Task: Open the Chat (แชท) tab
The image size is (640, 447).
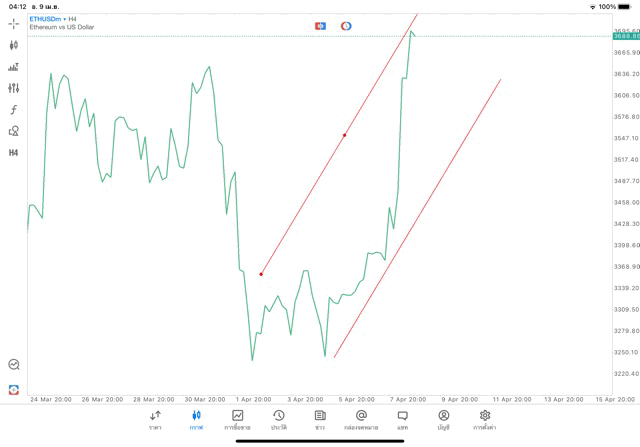Action: (402, 420)
